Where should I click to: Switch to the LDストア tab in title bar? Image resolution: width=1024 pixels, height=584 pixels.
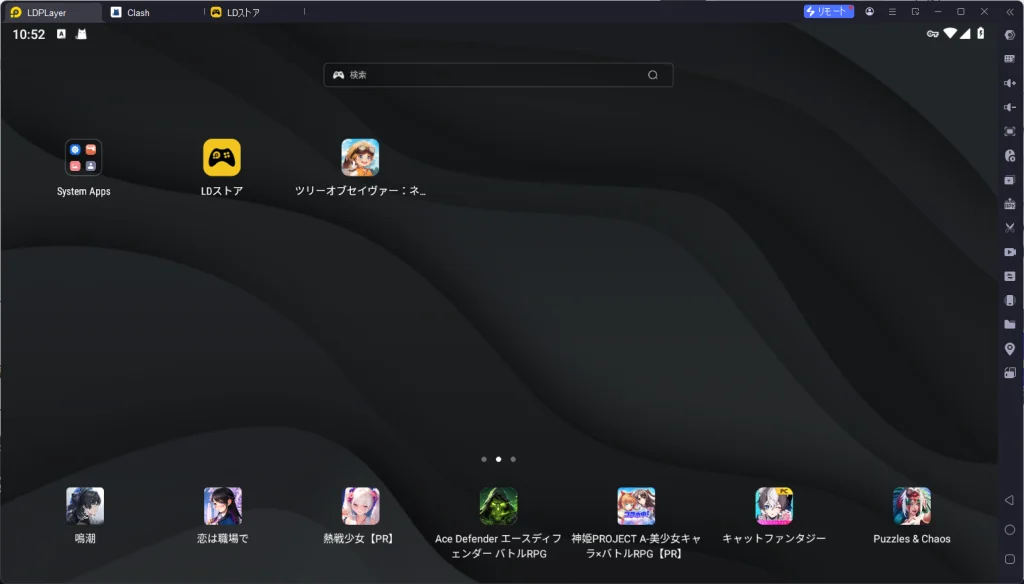coord(253,12)
